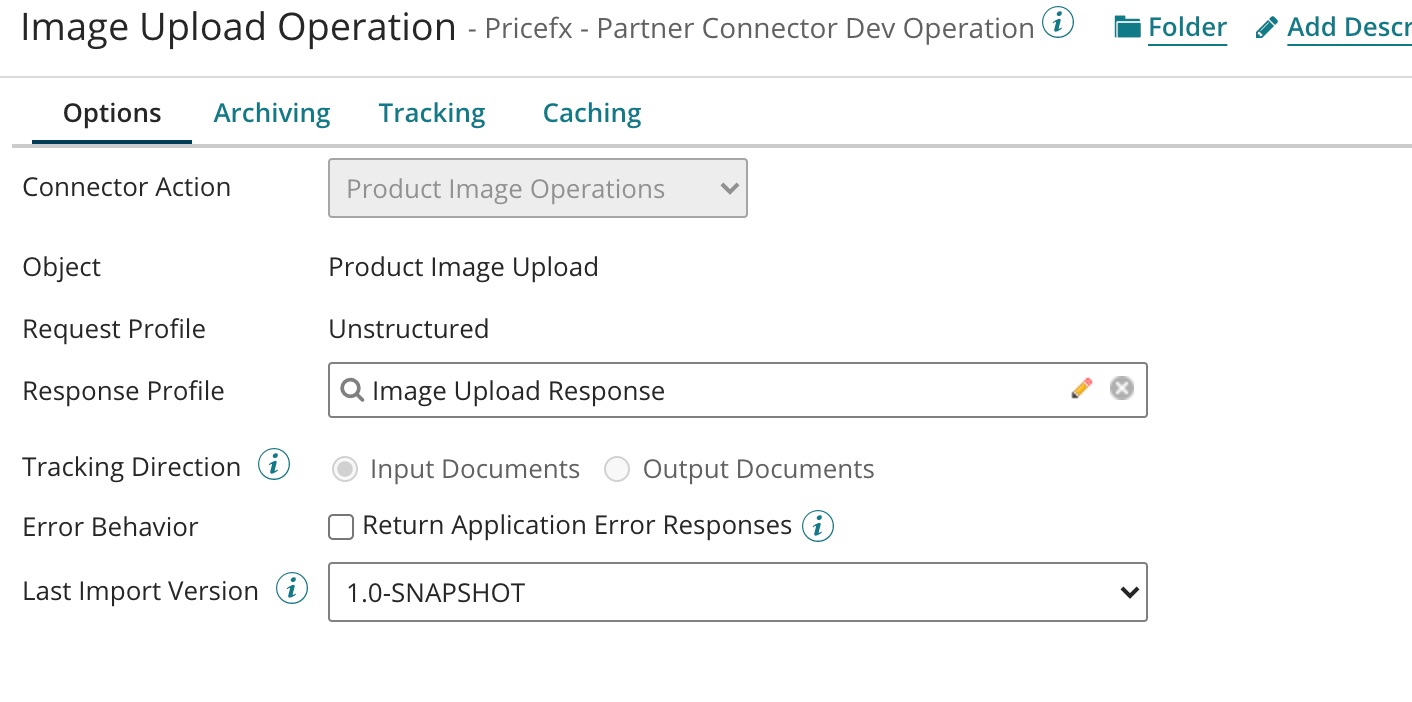The height and width of the screenshot is (702, 1412).
Task: Open the Tracking tab
Action: tap(432, 114)
